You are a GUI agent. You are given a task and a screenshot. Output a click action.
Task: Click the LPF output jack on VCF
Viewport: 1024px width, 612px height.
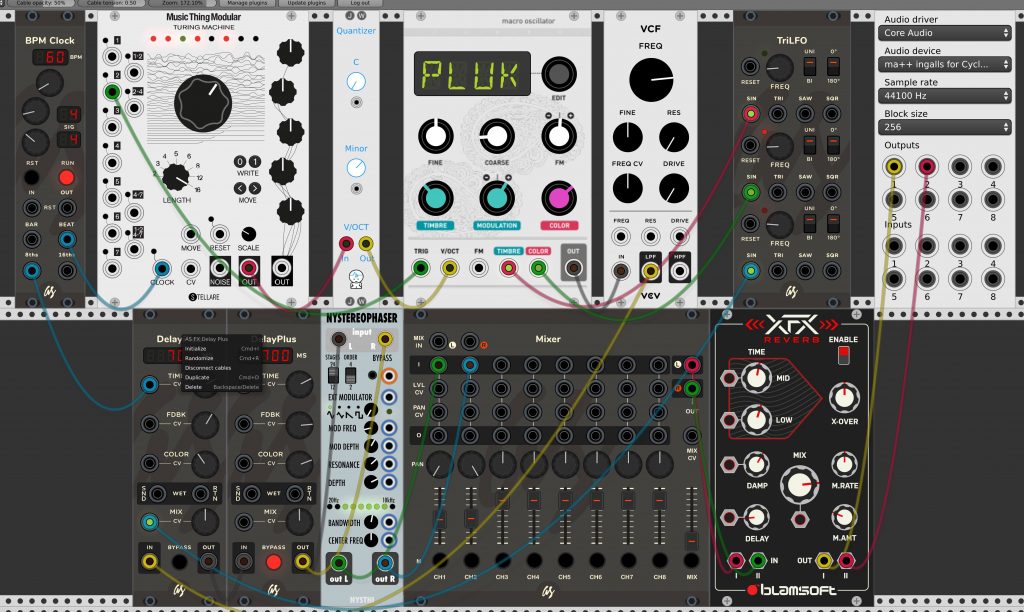tap(650, 271)
